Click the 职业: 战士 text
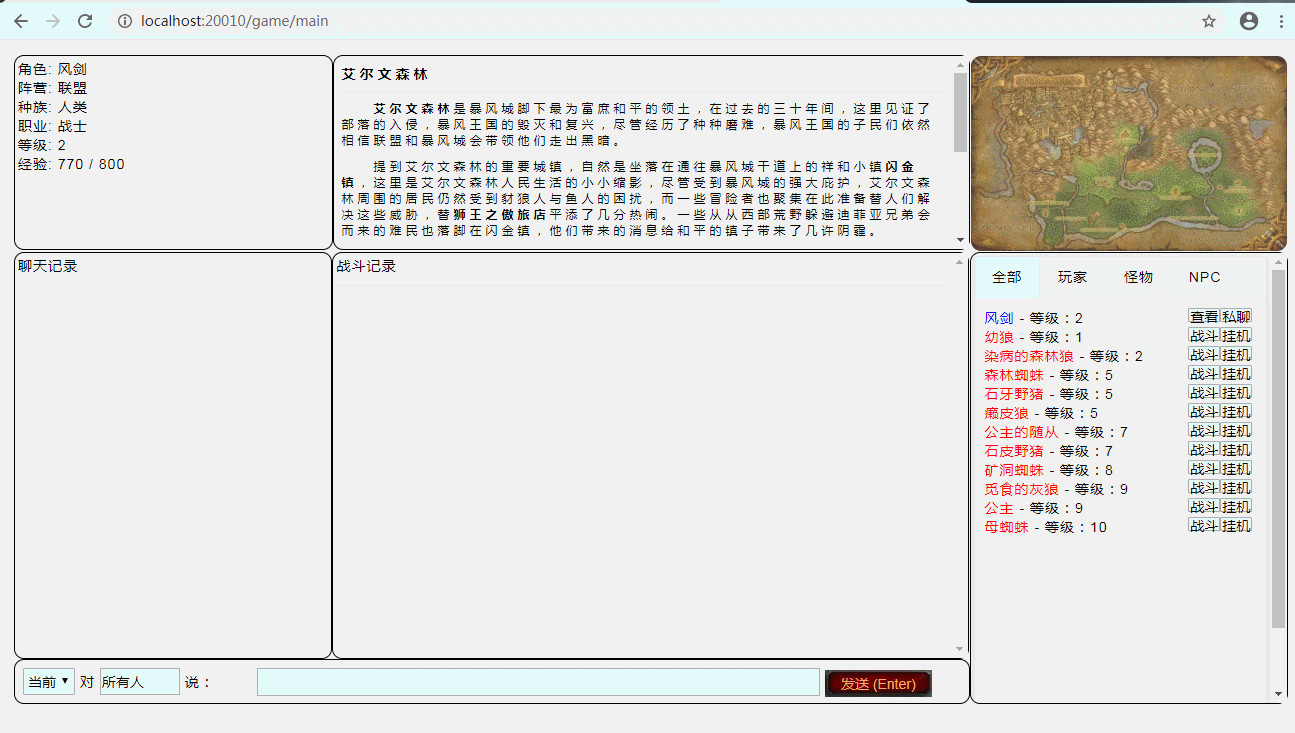Image resolution: width=1295 pixels, height=733 pixels. 52,126
